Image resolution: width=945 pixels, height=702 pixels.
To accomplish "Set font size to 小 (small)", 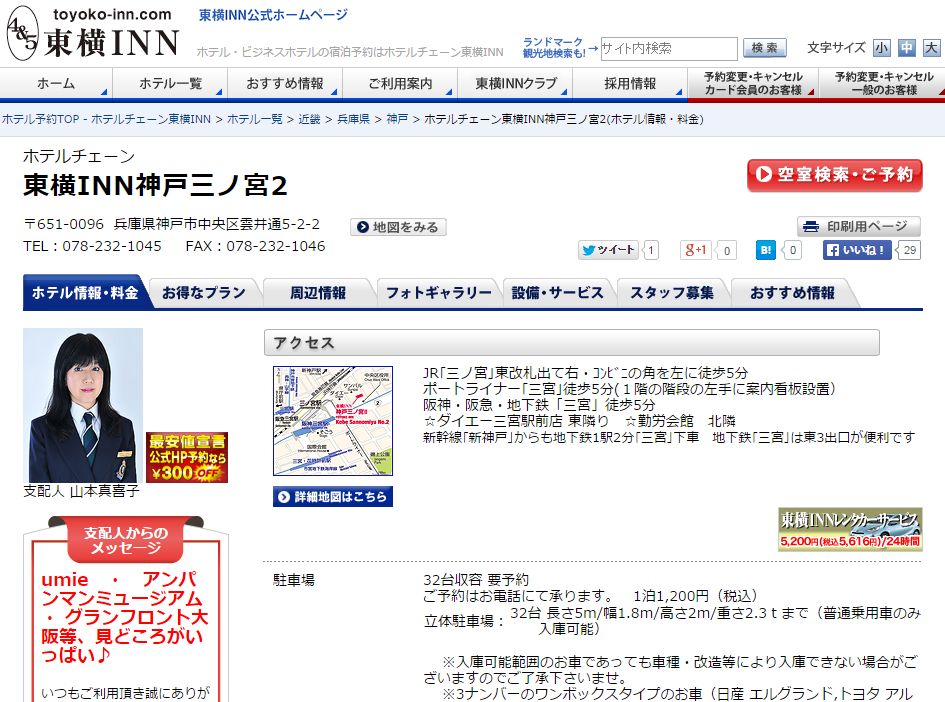I will pos(882,48).
